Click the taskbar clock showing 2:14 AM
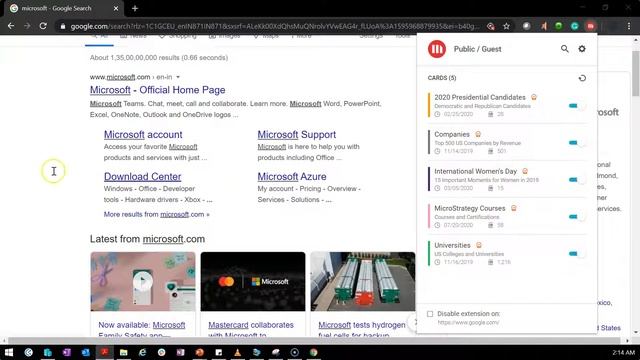 point(623,352)
